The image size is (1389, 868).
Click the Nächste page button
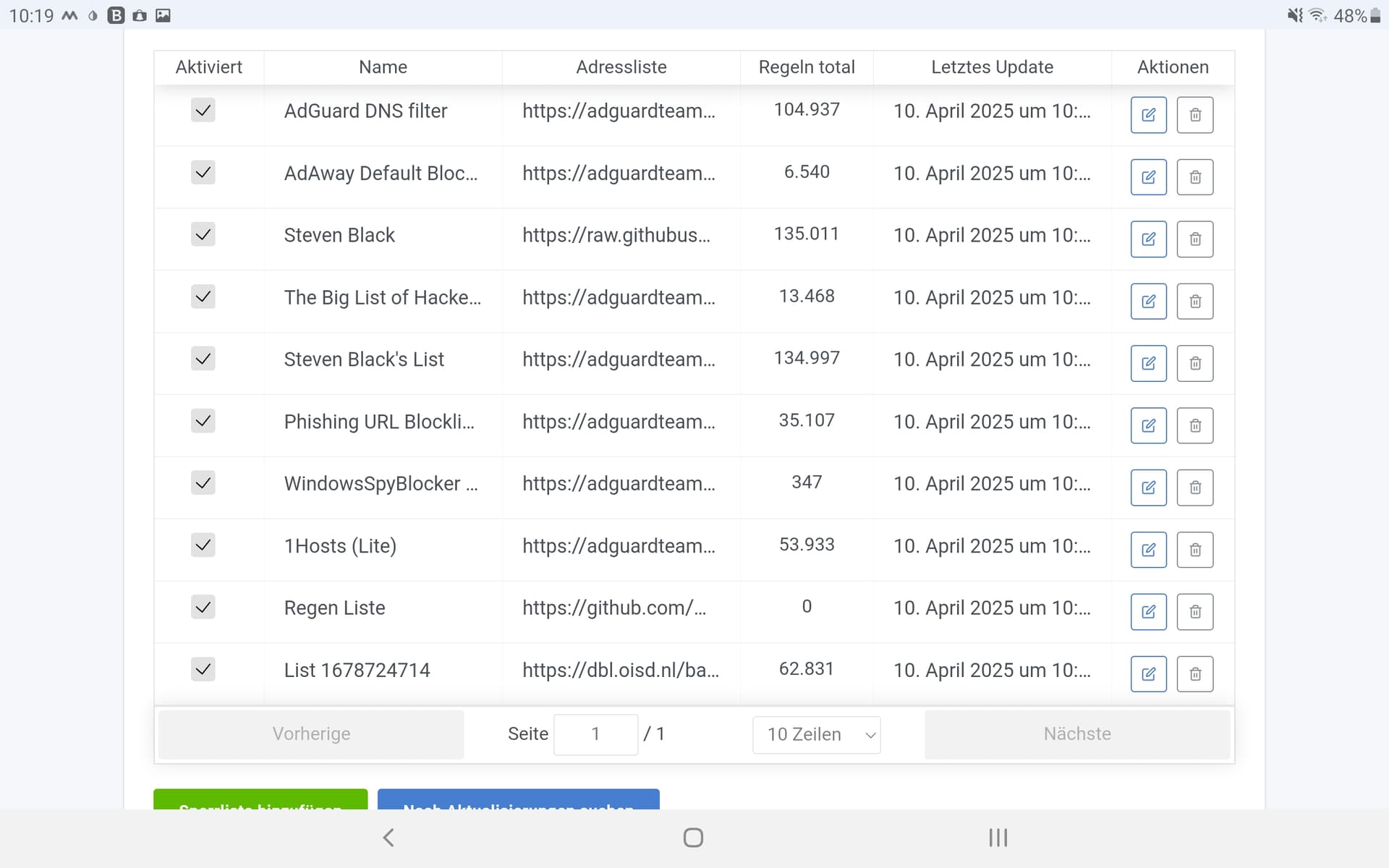click(x=1076, y=734)
